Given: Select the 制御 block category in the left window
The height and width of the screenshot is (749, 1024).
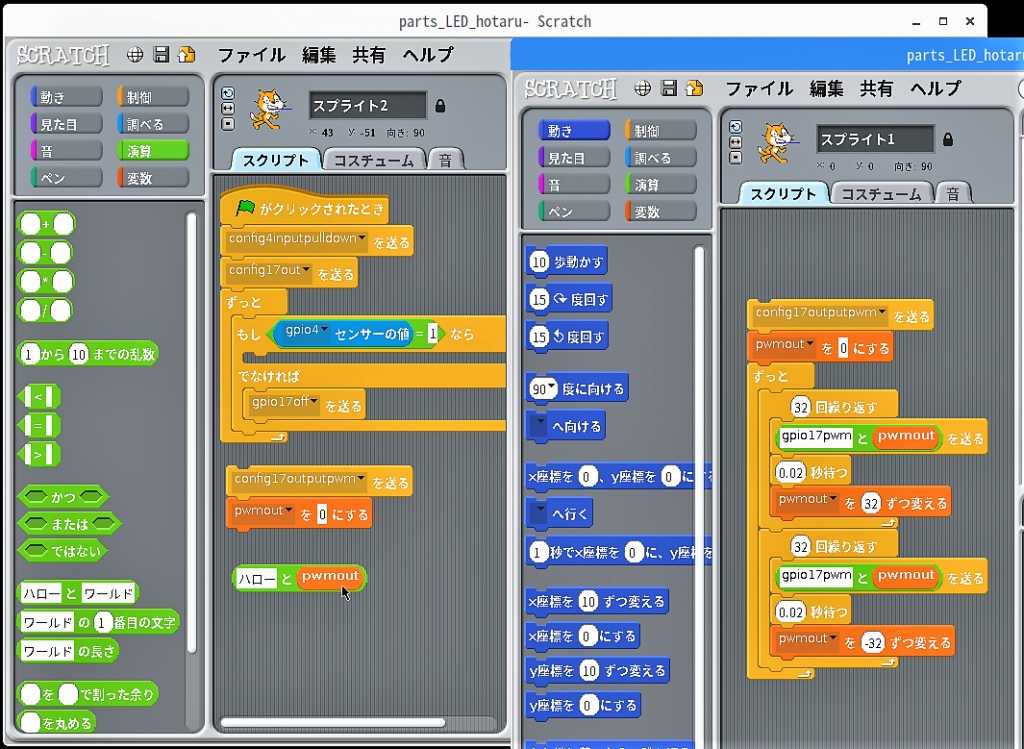Looking at the screenshot, I should click(x=152, y=97).
